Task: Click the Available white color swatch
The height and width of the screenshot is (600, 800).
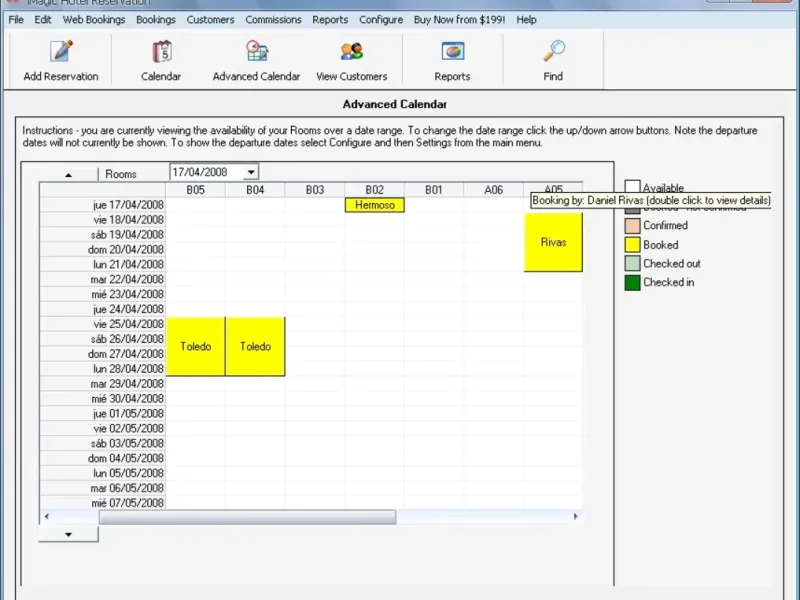Action: click(x=633, y=187)
